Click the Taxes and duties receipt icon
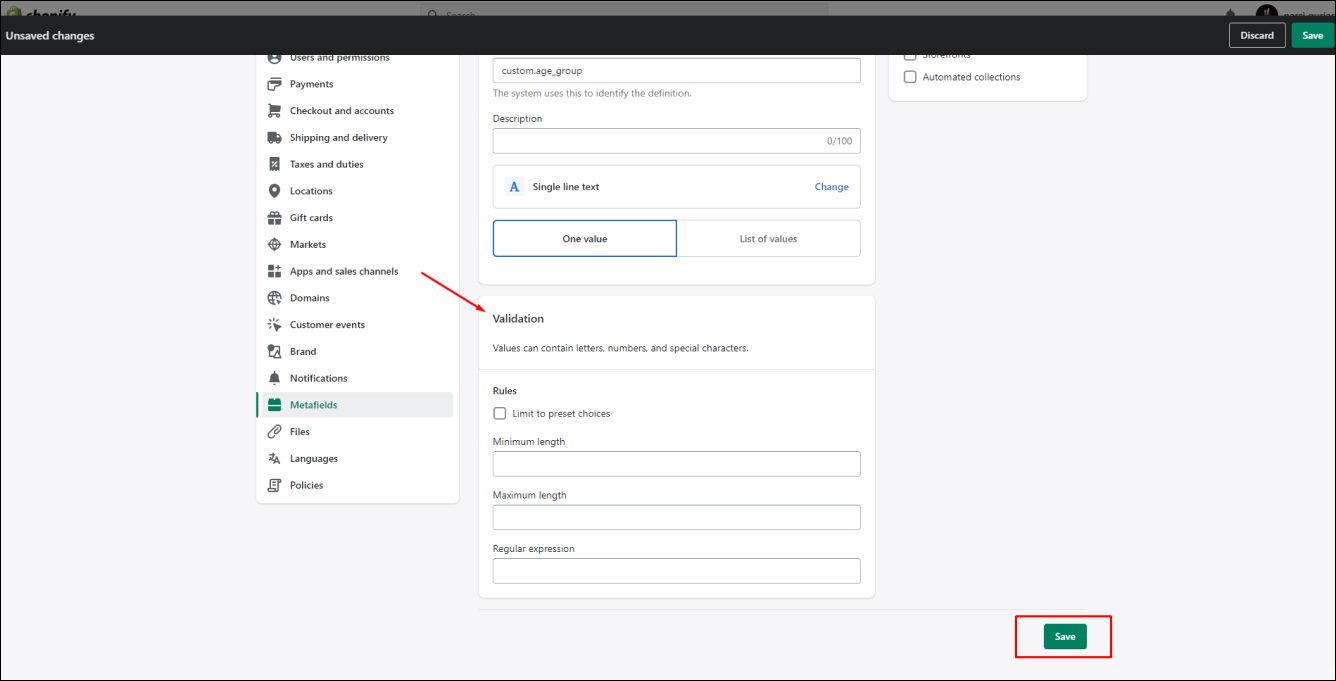The width and height of the screenshot is (1336, 681). point(274,164)
